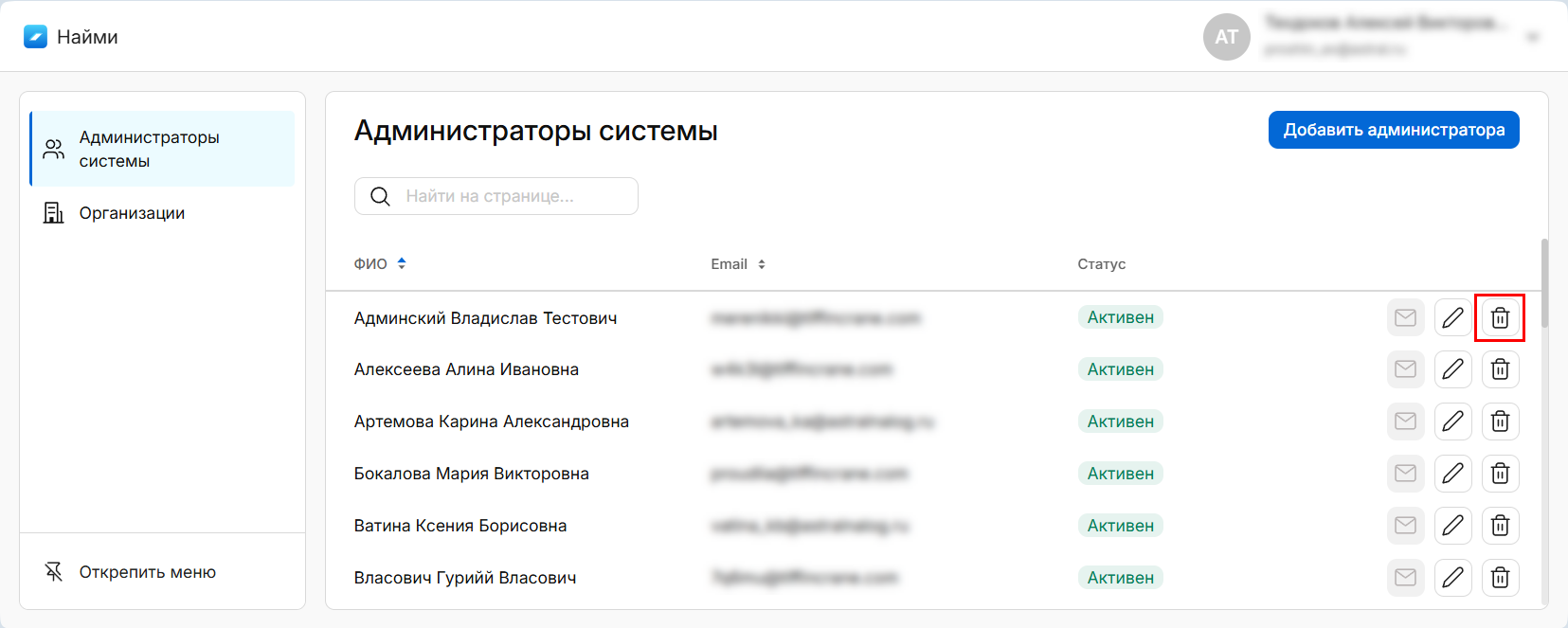Expand user account dropdown arrow
This screenshot has width=1568, height=628.
point(1532,38)
